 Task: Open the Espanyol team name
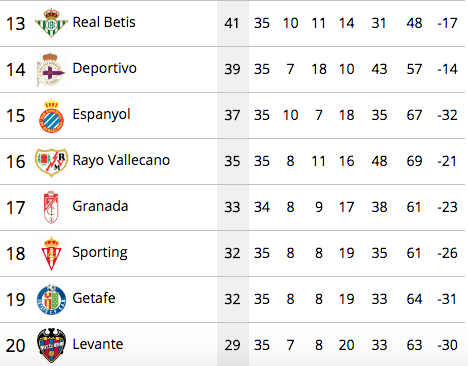tap(101, 115)
